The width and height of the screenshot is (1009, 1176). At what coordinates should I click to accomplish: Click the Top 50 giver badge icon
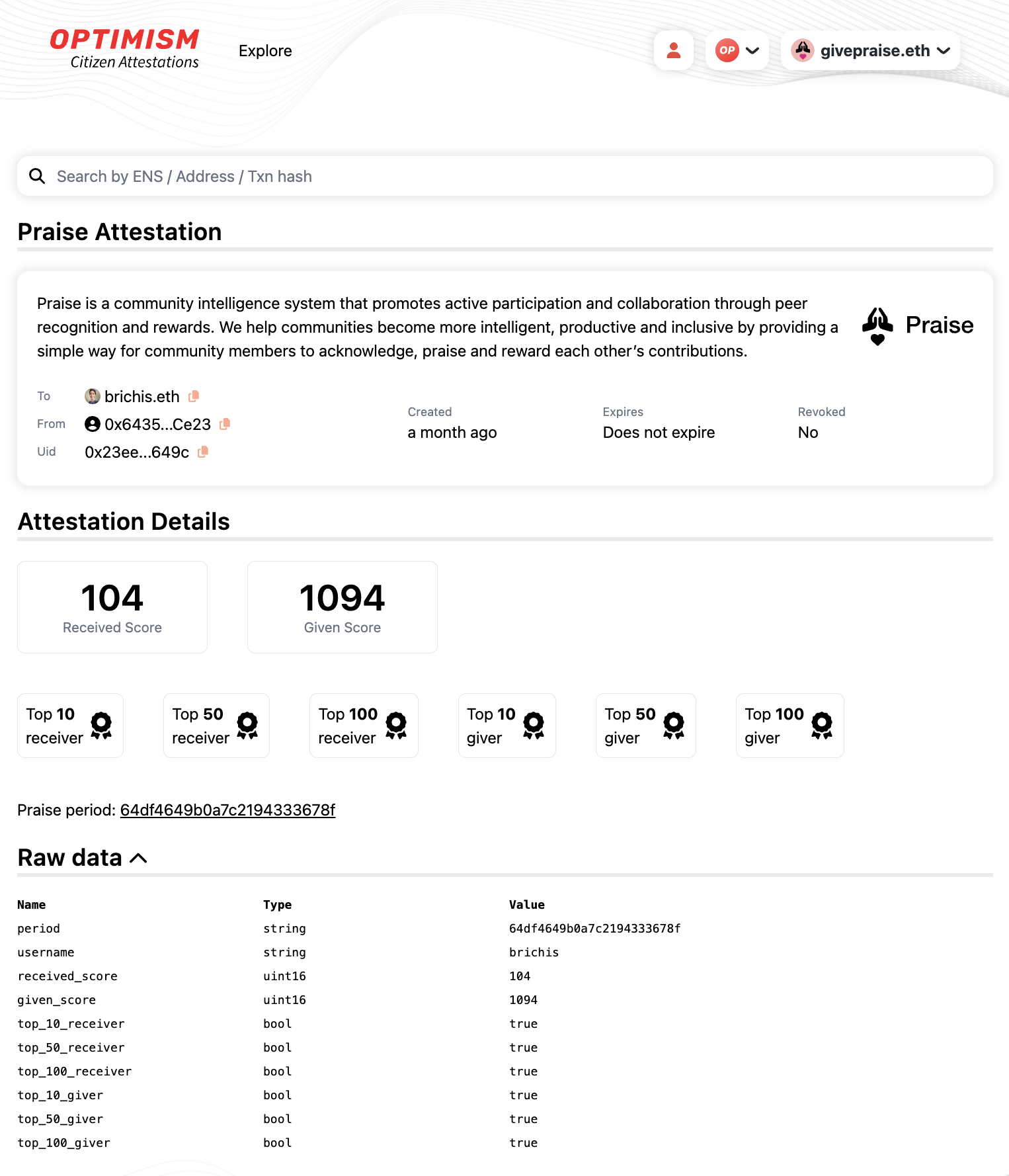pos(674,726)
